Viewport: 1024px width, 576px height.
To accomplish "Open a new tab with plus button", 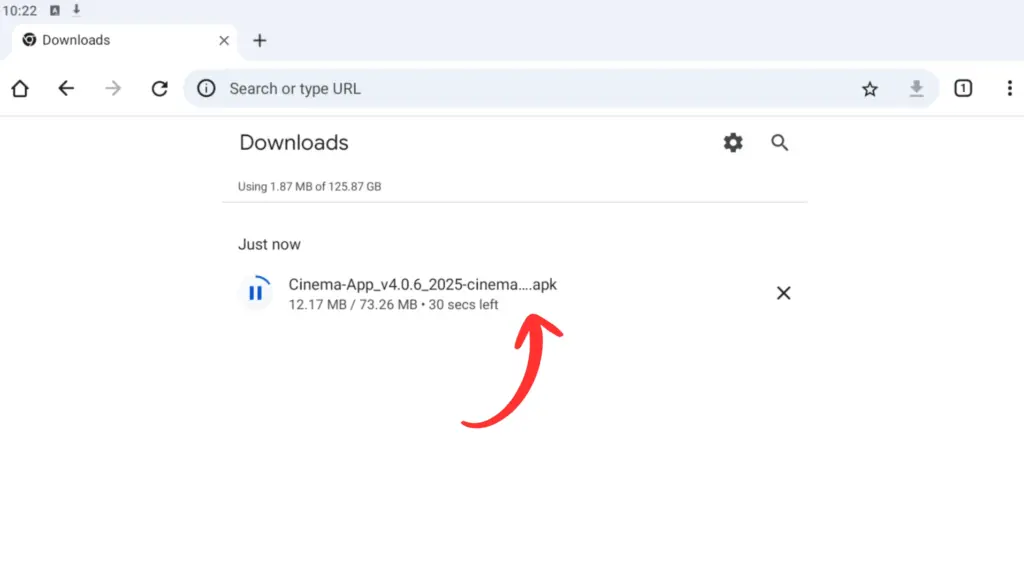I will coord(260,41).
